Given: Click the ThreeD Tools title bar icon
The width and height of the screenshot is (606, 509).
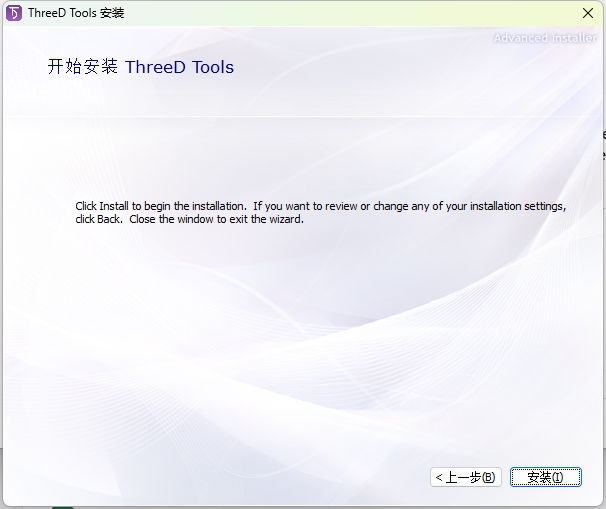Looking at the screenshot, I should click(x=14, y=13).
